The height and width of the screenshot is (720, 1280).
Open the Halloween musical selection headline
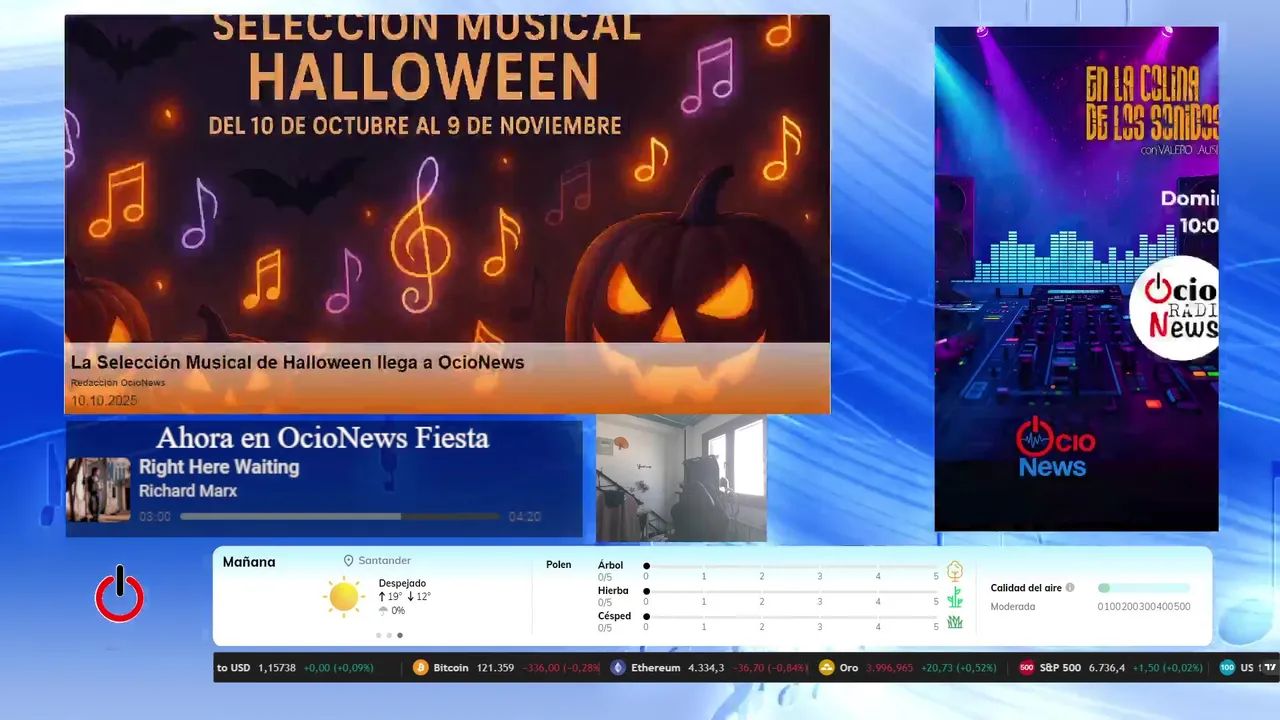click(297, 362)
